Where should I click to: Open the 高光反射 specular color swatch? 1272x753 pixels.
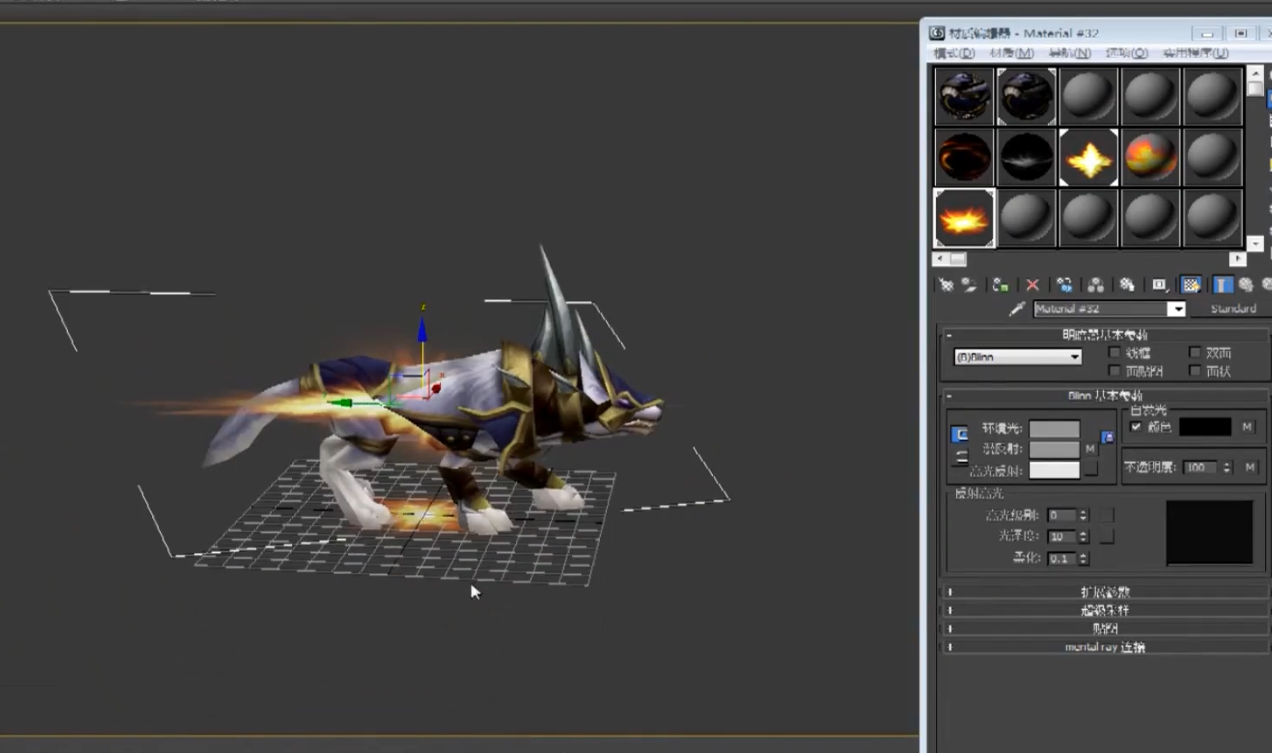(x=1054, y=469)
